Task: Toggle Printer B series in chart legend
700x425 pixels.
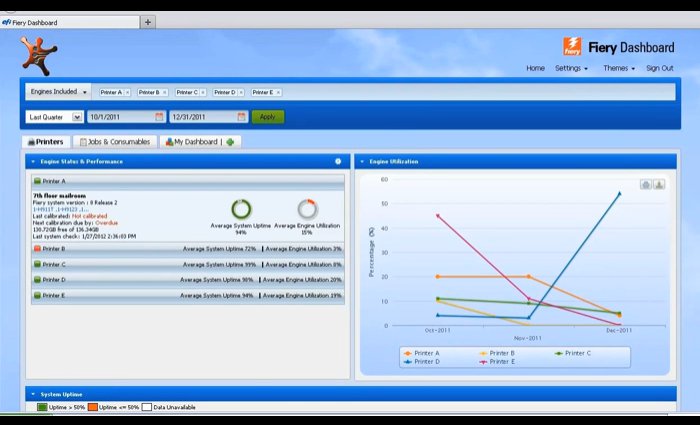Action: [497, 353]
